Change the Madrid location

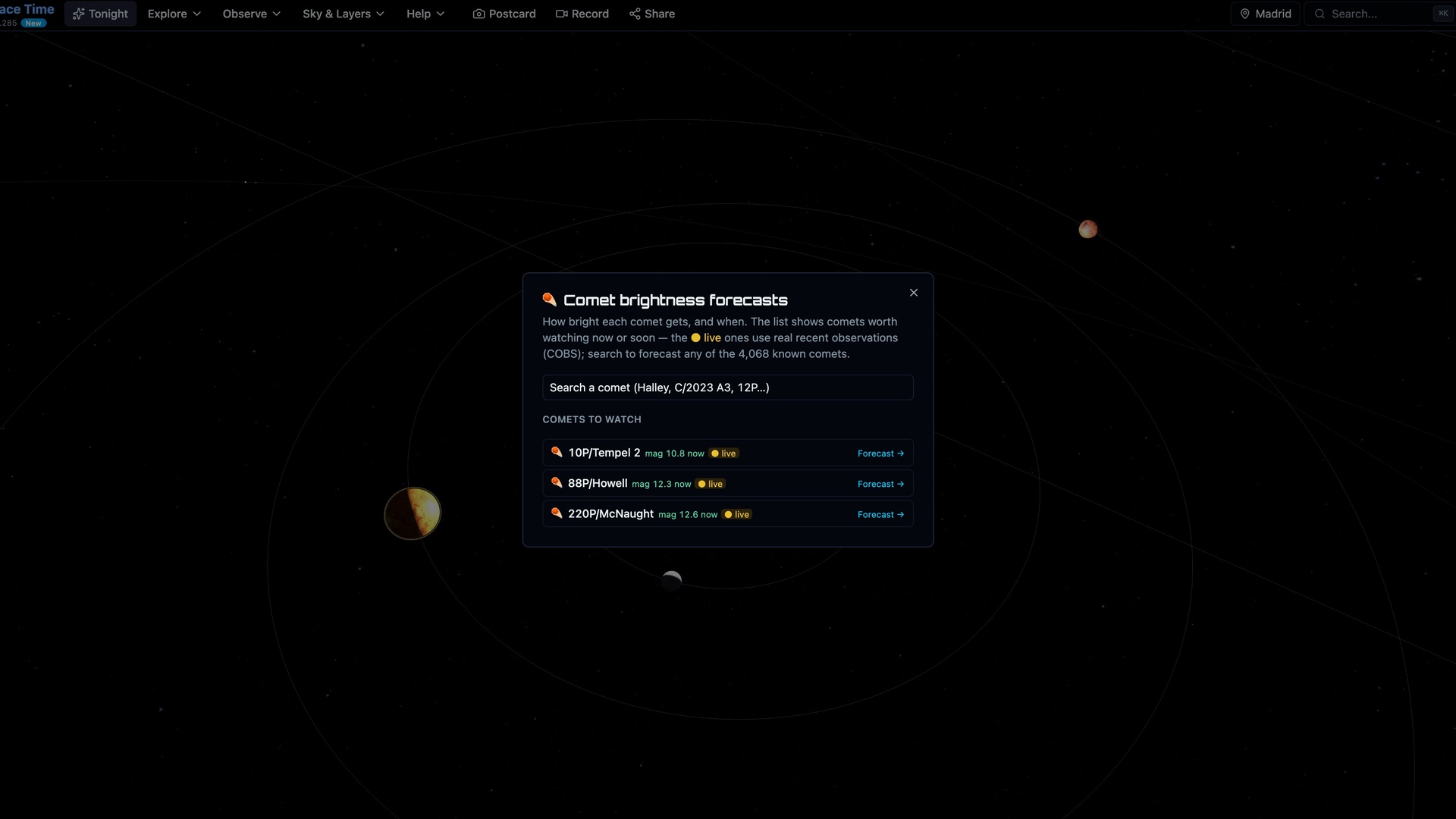tap(1265, 14)
